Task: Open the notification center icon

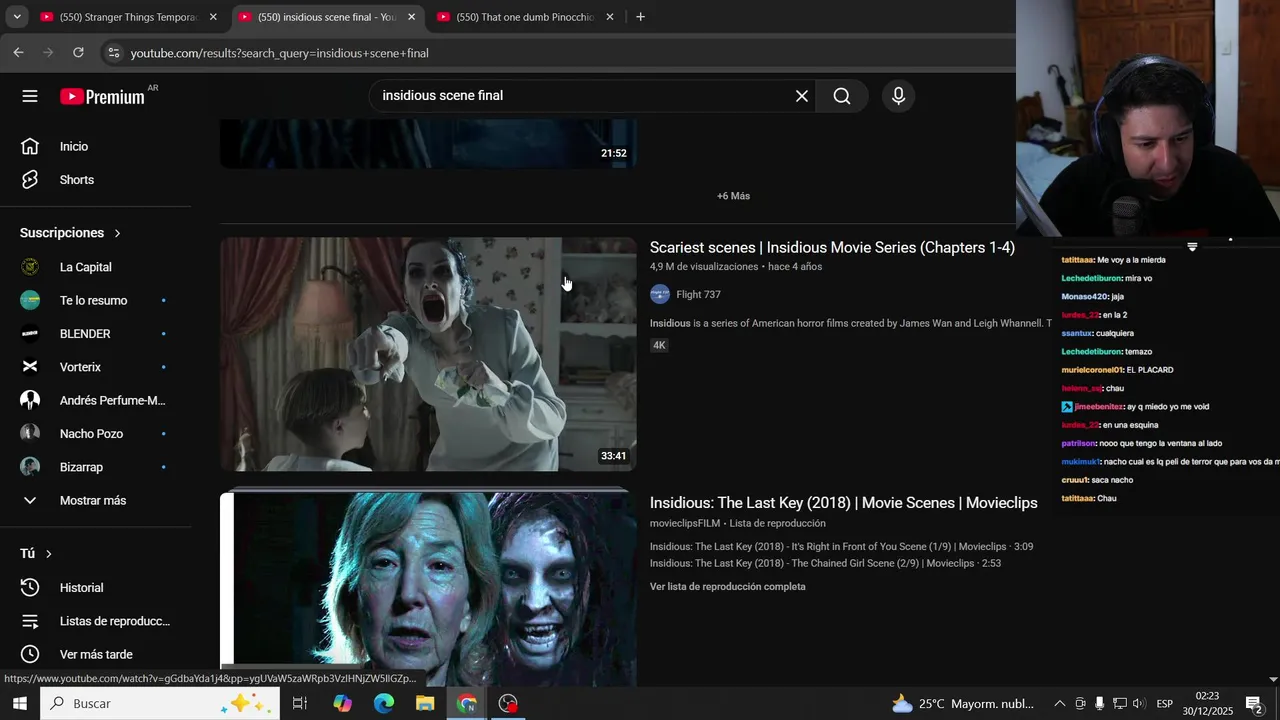Action: point(1254,704)
